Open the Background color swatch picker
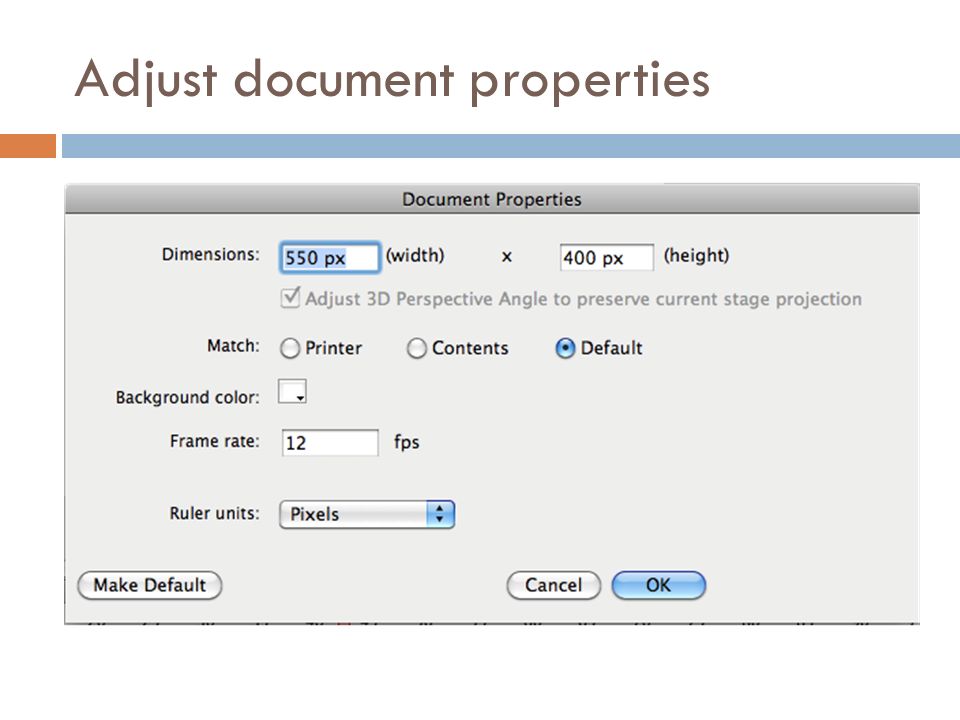960x720 pixels. pyautogui.click(x=292, y=391)
